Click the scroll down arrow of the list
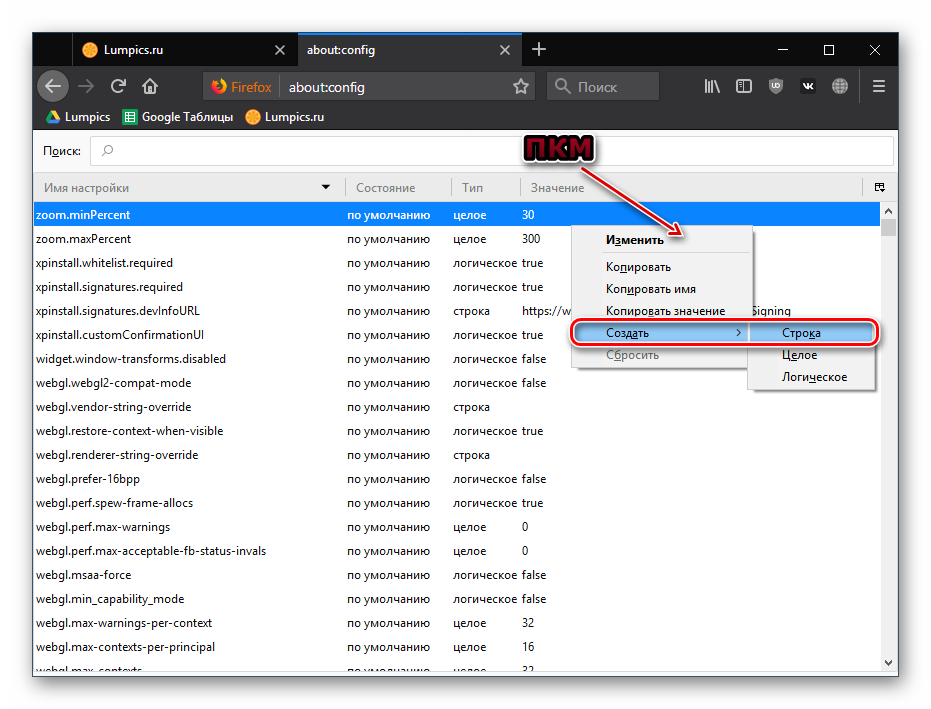 [888, 661]
